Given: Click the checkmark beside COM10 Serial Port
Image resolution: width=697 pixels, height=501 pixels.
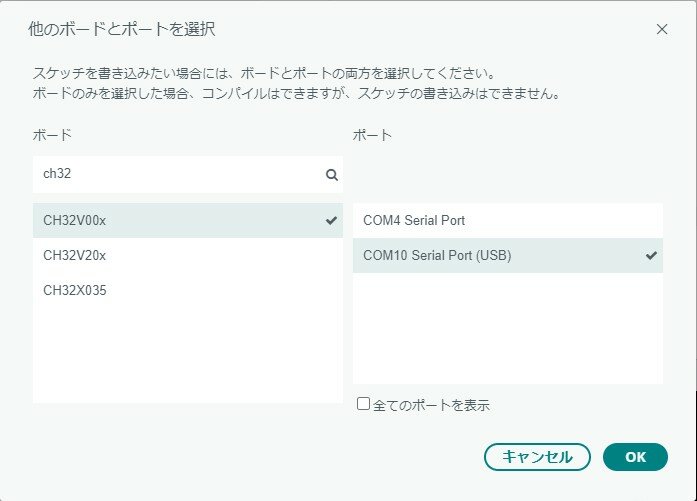Looking at the screenshot, I should click(652, 255).
